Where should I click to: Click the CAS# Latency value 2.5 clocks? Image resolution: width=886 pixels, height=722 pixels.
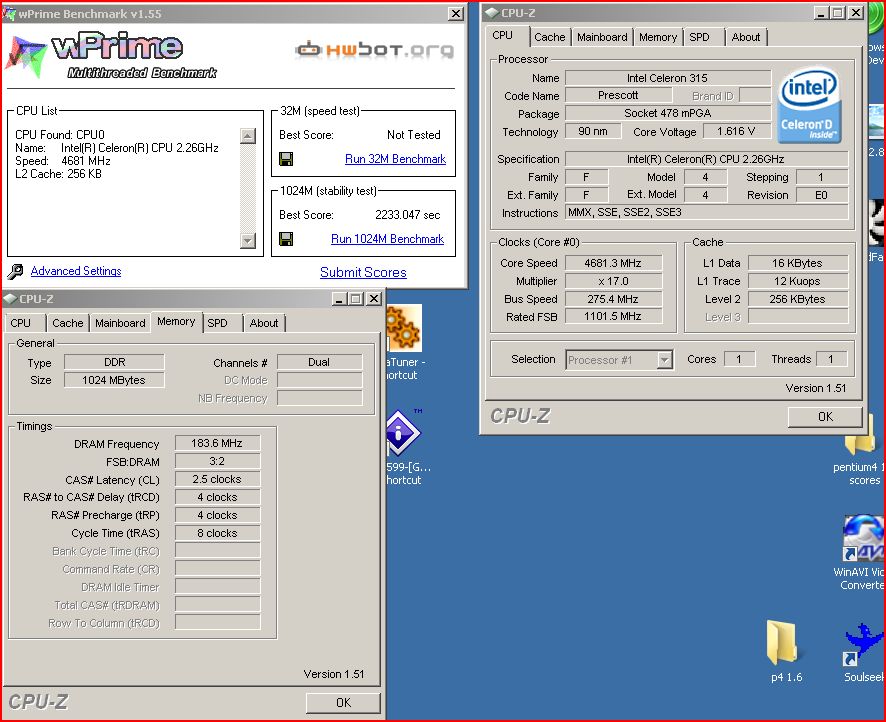(x=218, y=479)
